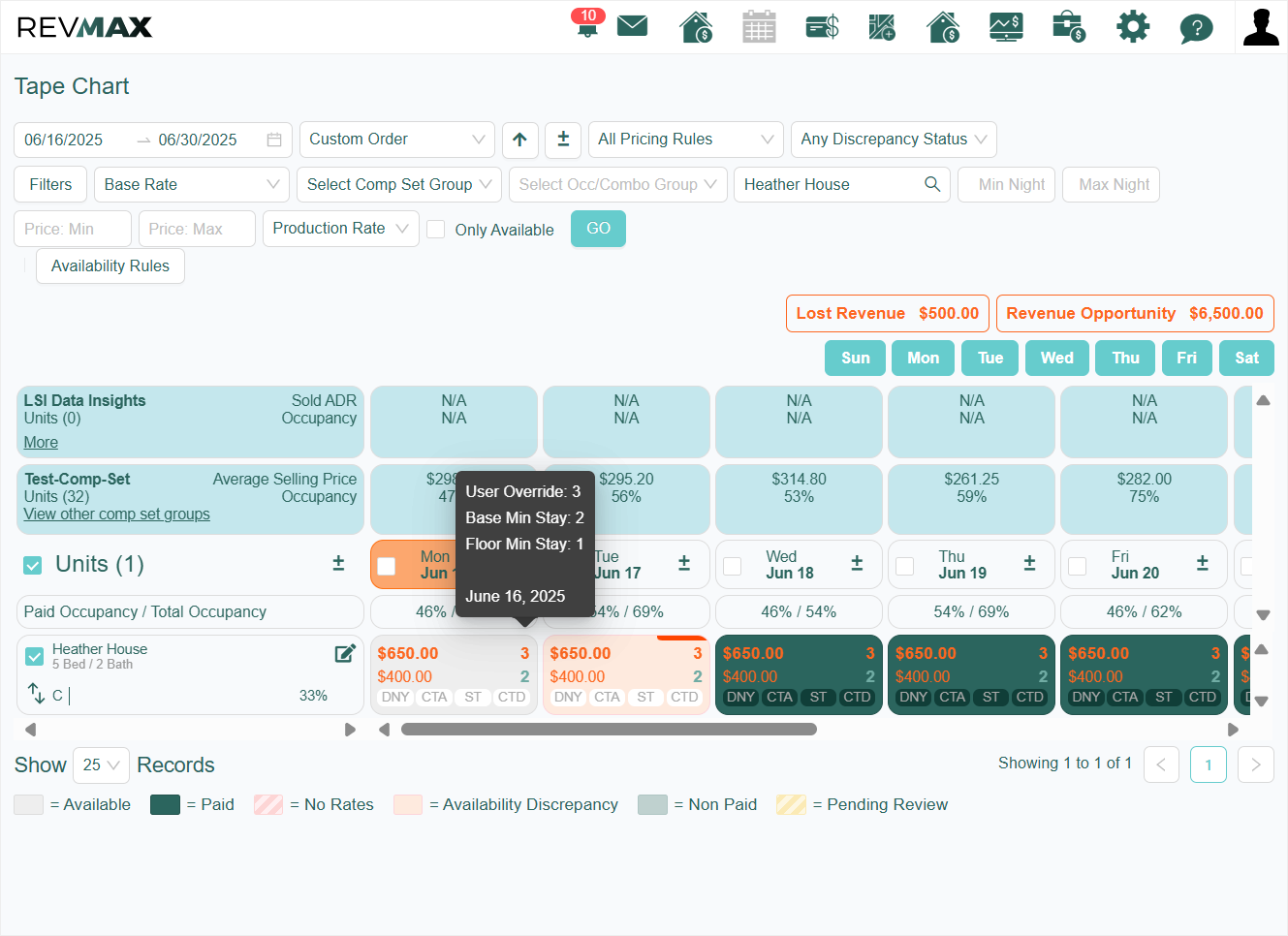This screenshot has height=936, width=1288.
Task: Click the GO button
Action: point(598,229)
